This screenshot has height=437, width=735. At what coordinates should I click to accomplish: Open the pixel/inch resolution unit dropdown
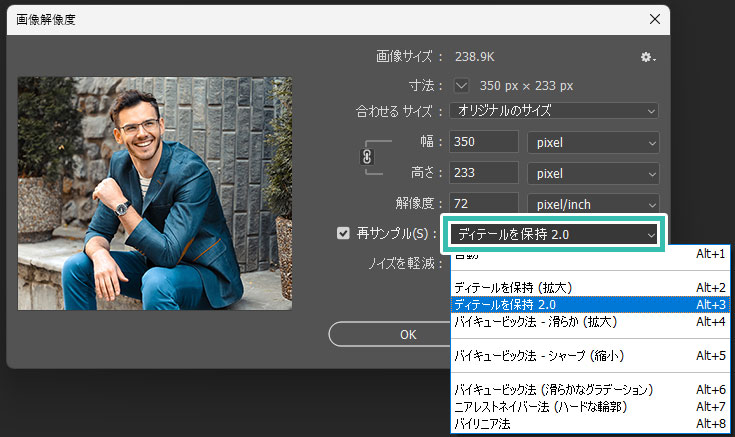[593, 204]
